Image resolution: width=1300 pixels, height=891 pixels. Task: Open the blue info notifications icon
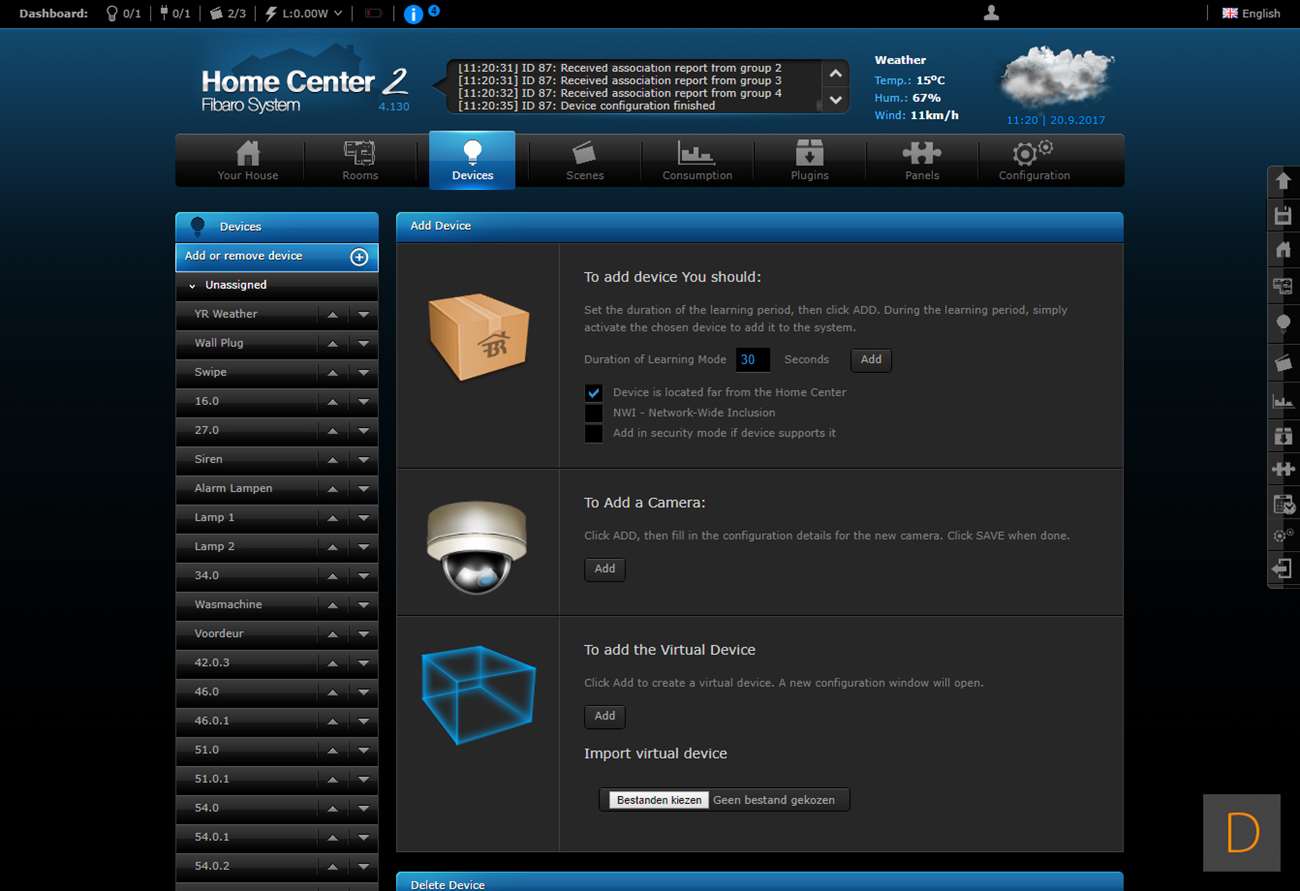coord(413,14)
